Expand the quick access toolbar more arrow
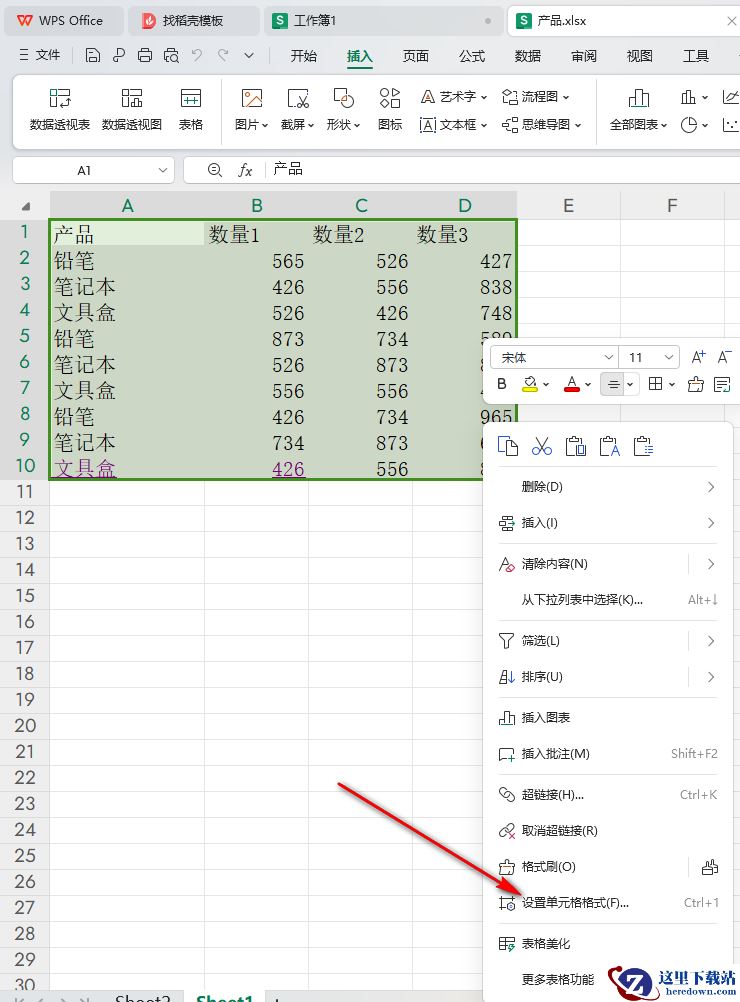740x1002 pixels. pos(249,56)
